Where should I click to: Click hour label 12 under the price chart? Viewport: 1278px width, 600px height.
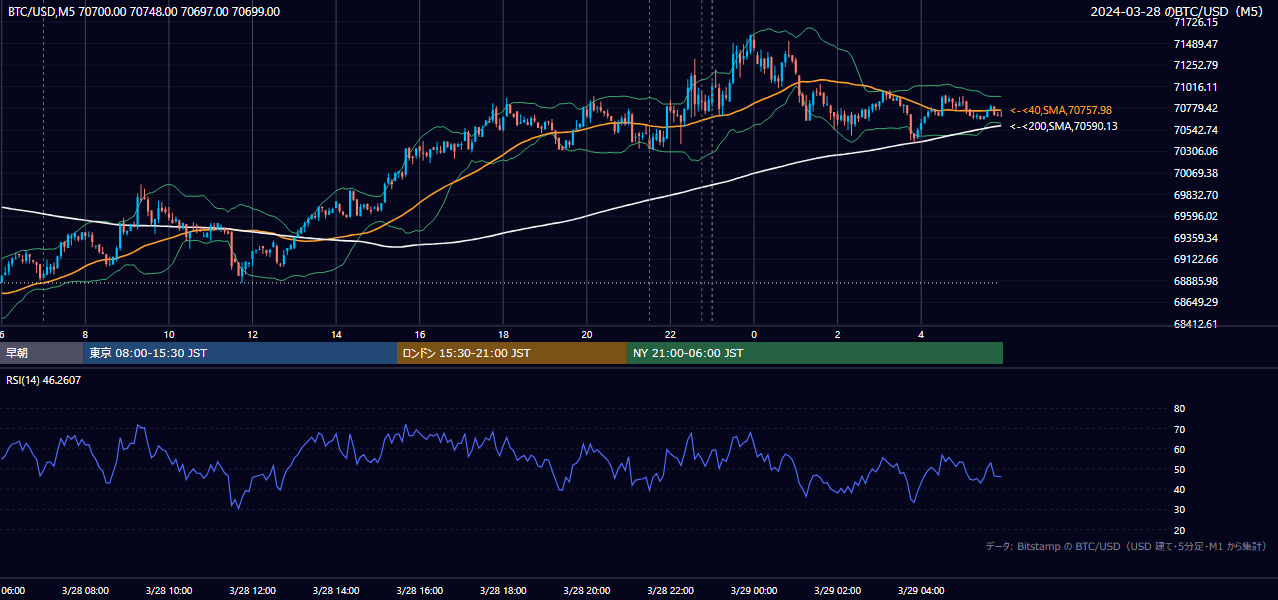point(252,334)
